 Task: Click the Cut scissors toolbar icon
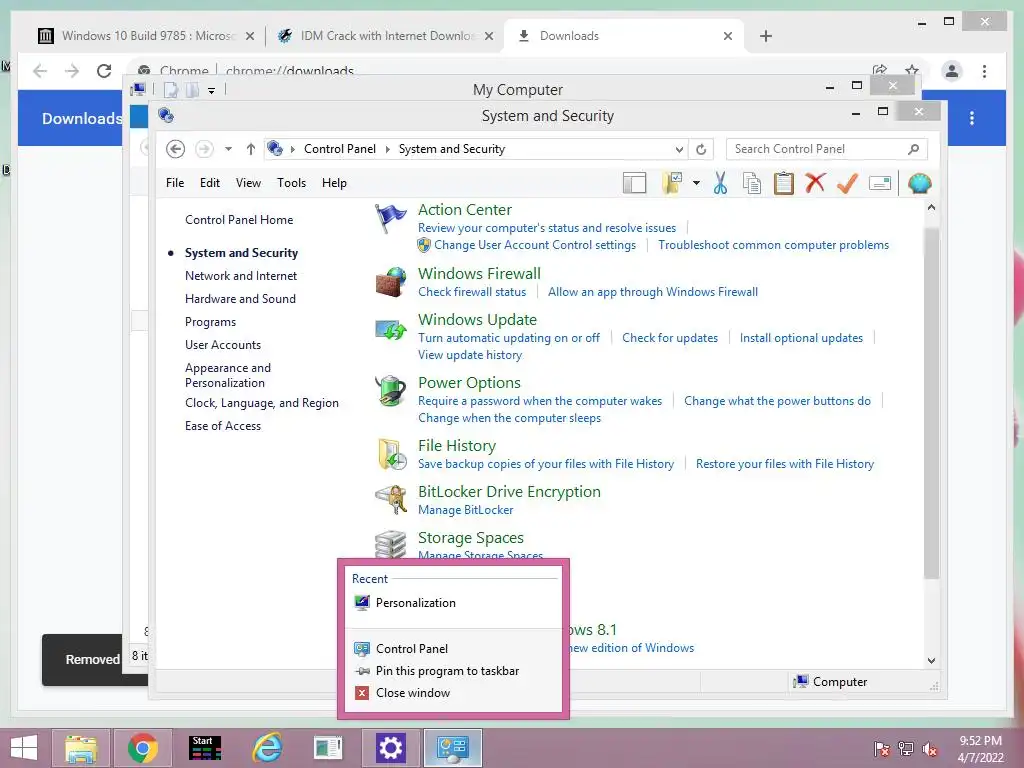point(720,184)
